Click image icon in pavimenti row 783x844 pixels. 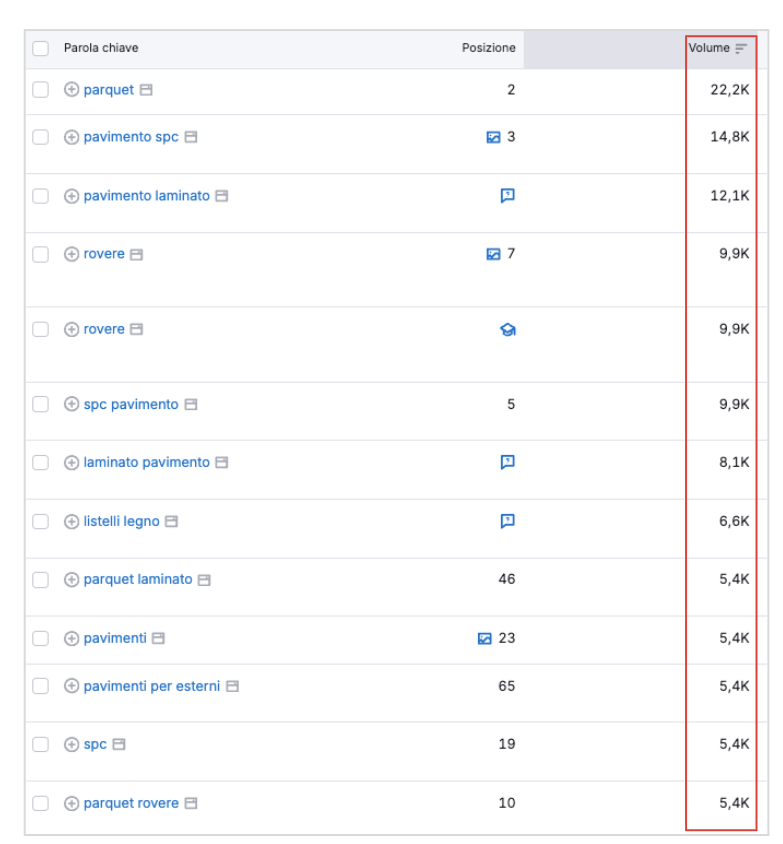tap(485, 638)
